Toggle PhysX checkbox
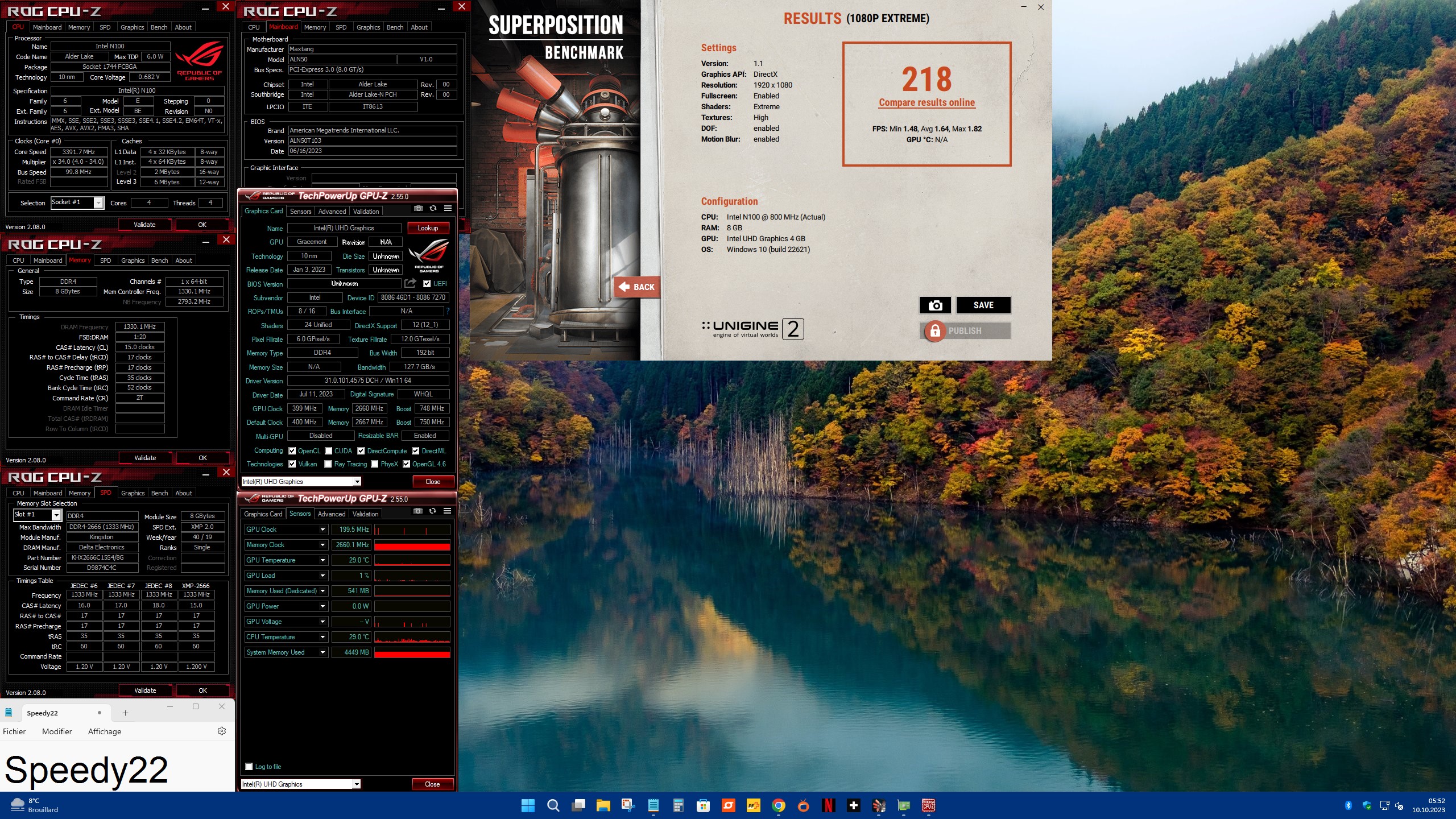The width and height of the screenshot is (1456, 819). [375, 464]
